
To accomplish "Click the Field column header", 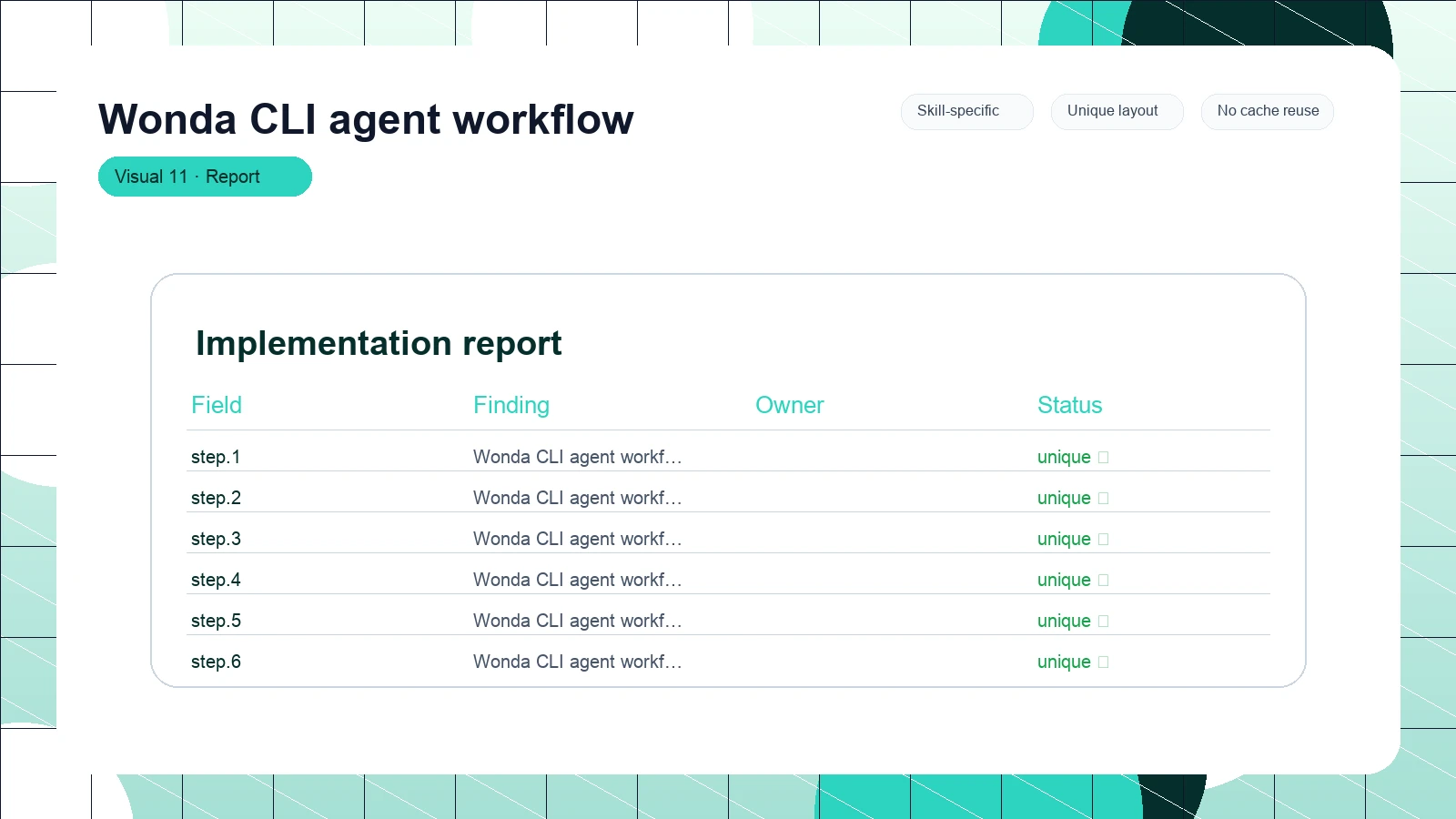I will pos(217,405).
